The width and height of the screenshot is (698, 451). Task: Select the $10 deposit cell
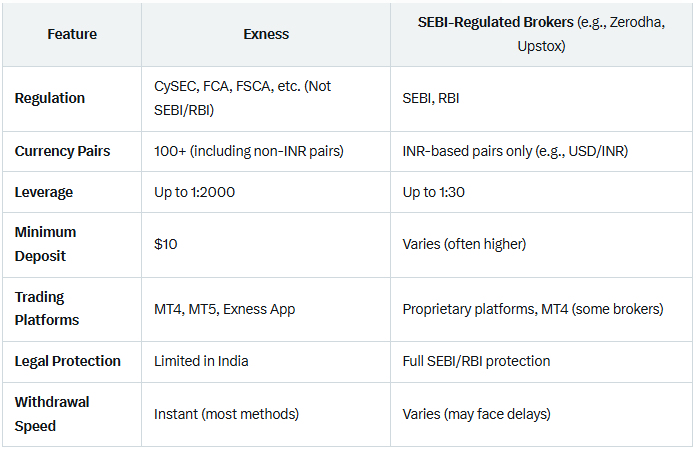[166, 244]
